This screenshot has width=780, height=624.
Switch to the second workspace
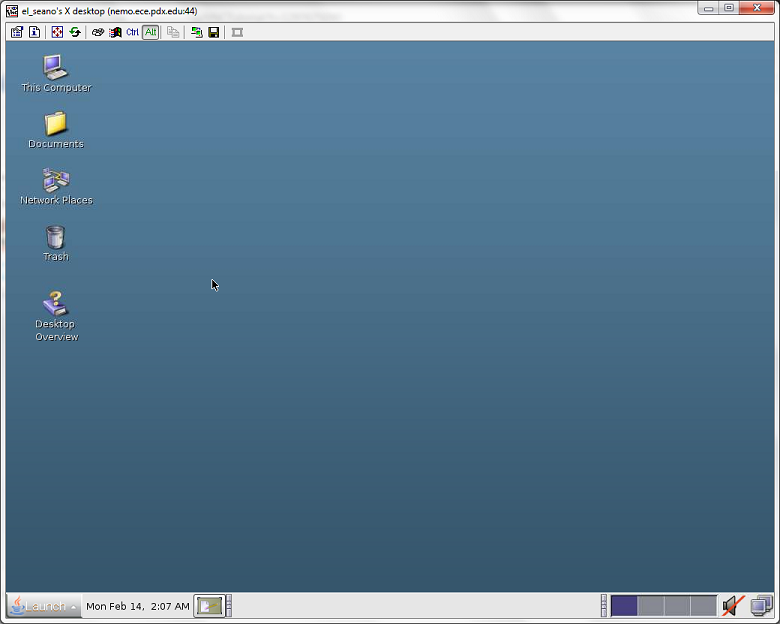[x=651, y=606]
